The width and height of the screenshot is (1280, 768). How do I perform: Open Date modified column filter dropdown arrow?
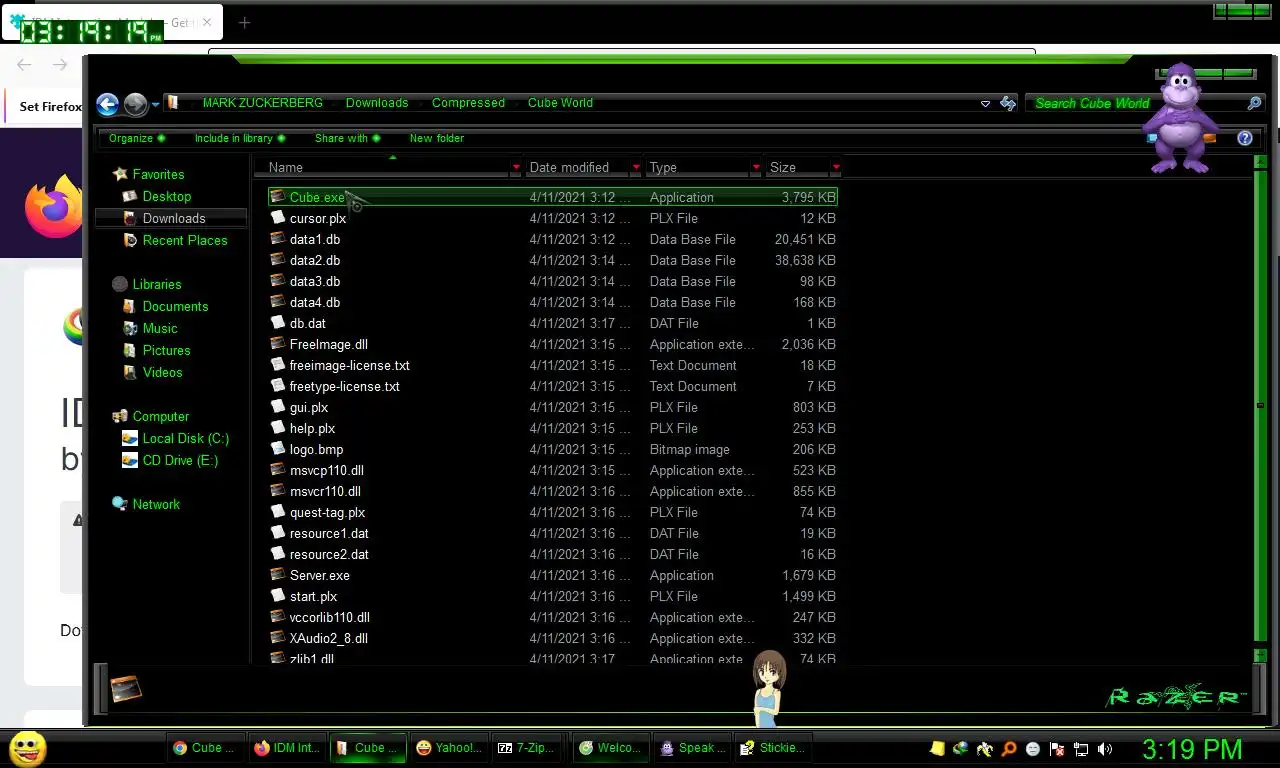(636, 167)
